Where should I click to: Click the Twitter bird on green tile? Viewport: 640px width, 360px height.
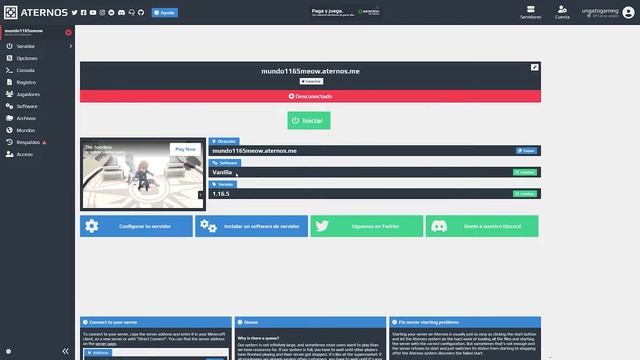click(322, 226)
